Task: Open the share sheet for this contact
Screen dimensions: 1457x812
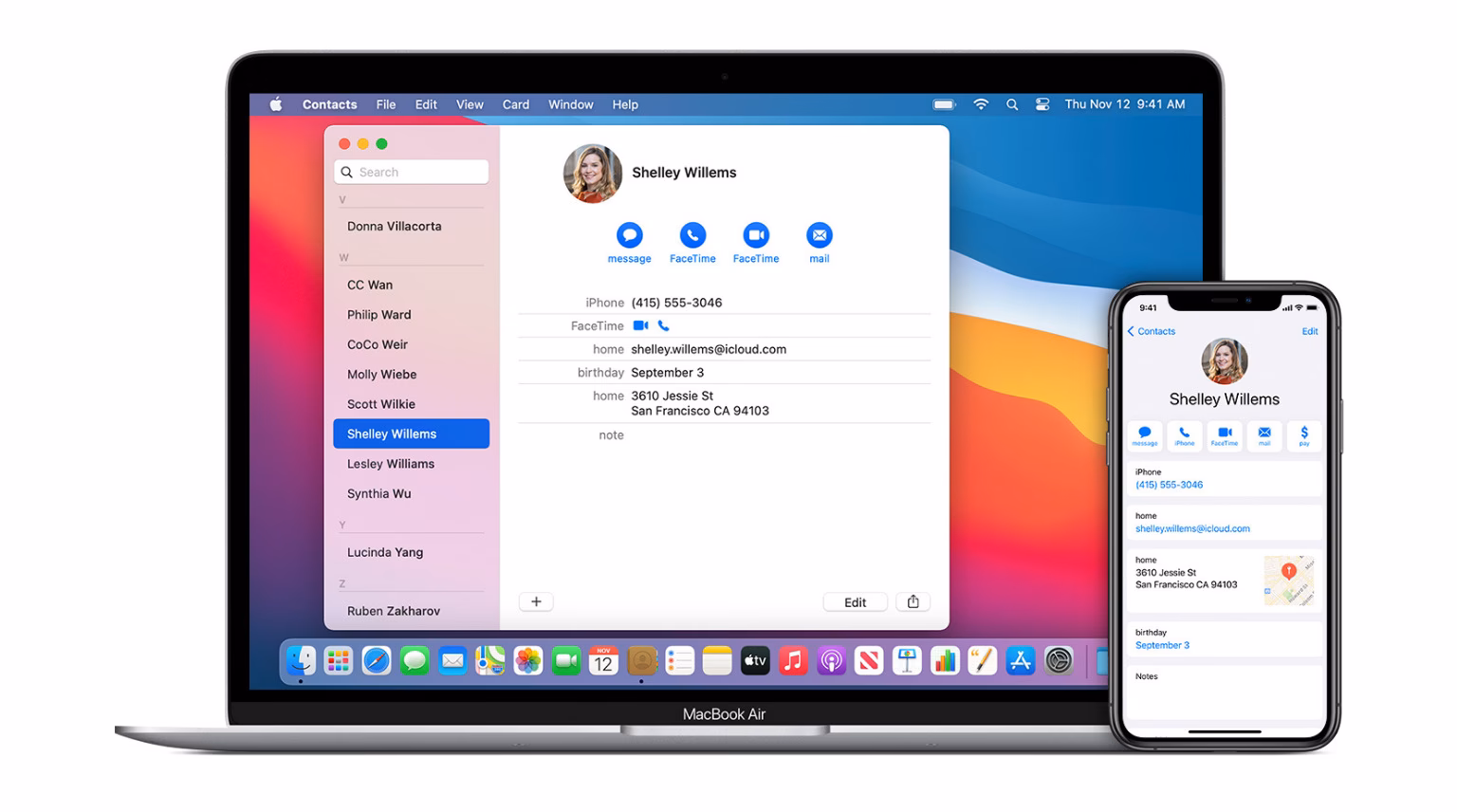Action: (x=912, y=601)
